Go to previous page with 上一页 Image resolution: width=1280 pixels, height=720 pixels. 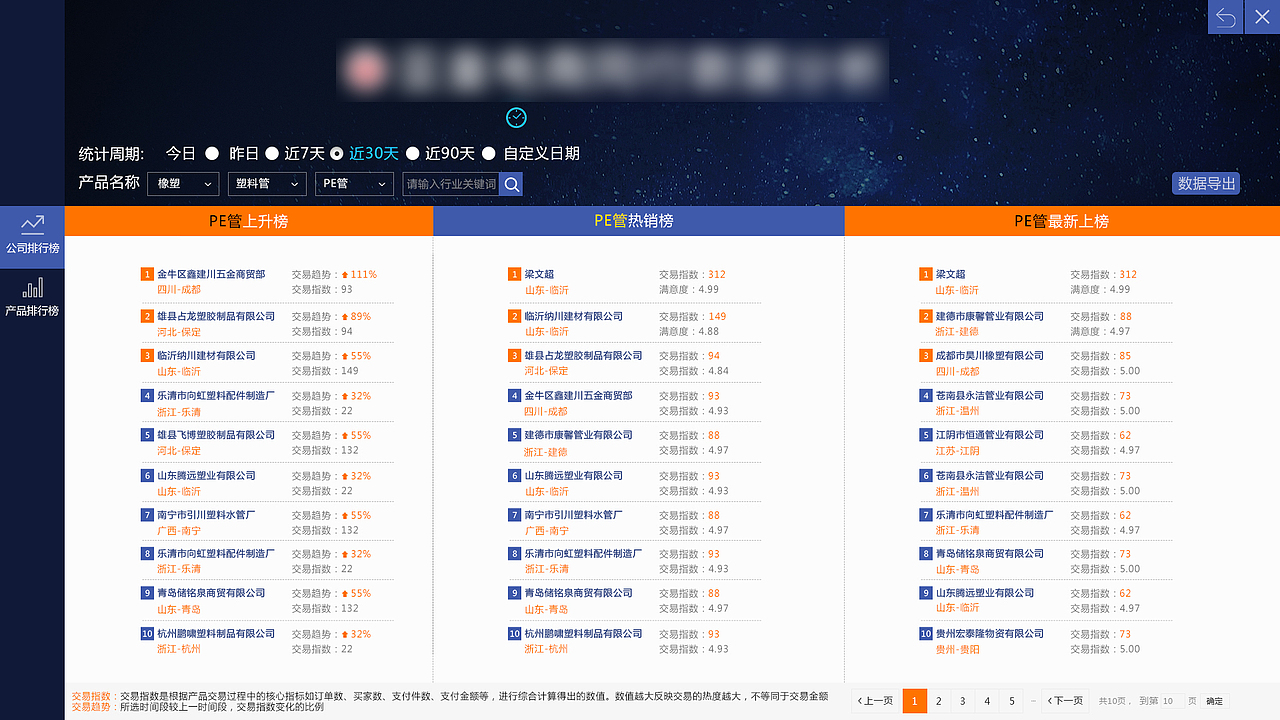click(875, 701)
